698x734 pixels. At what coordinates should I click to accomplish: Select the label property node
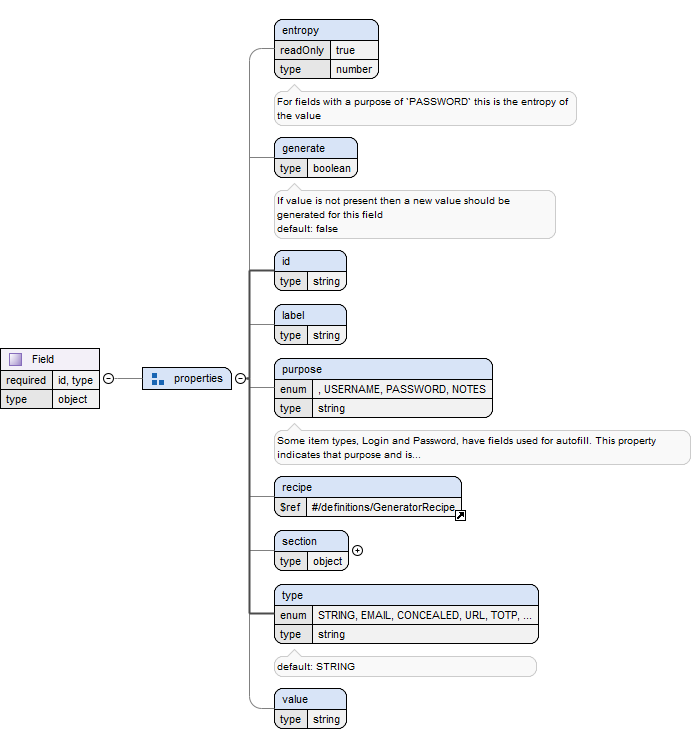point(310,315)
